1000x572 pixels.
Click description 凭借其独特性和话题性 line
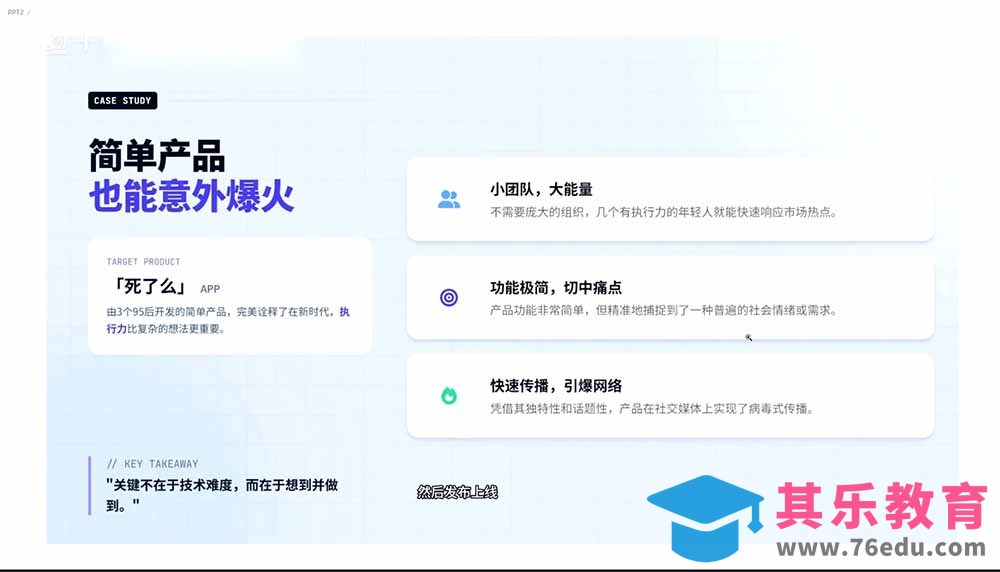(x=652, y=409)
